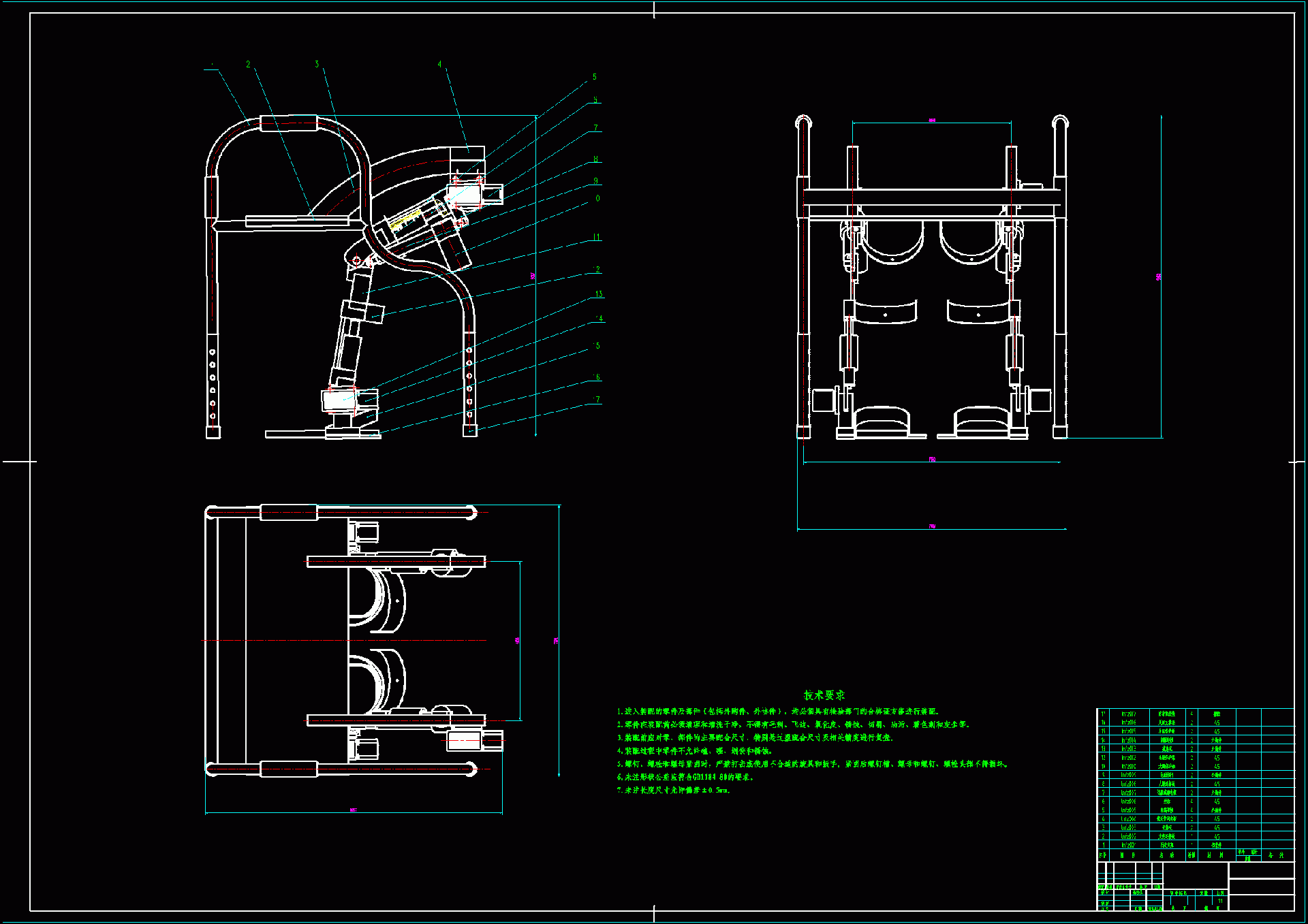Click the balloon label numbered 13

coord(599,294)
